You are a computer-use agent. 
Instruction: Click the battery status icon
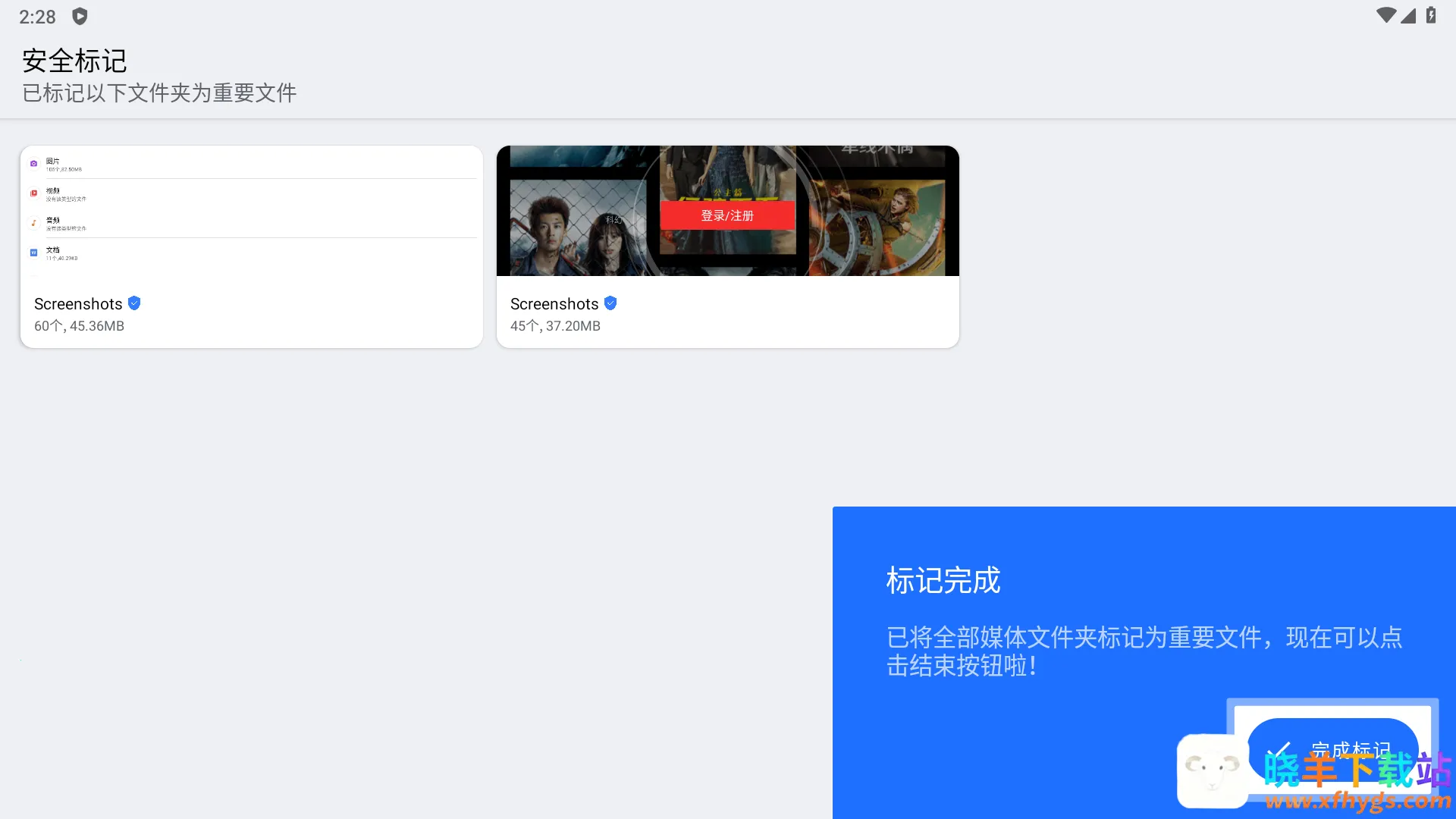[x=1431, y=15]
